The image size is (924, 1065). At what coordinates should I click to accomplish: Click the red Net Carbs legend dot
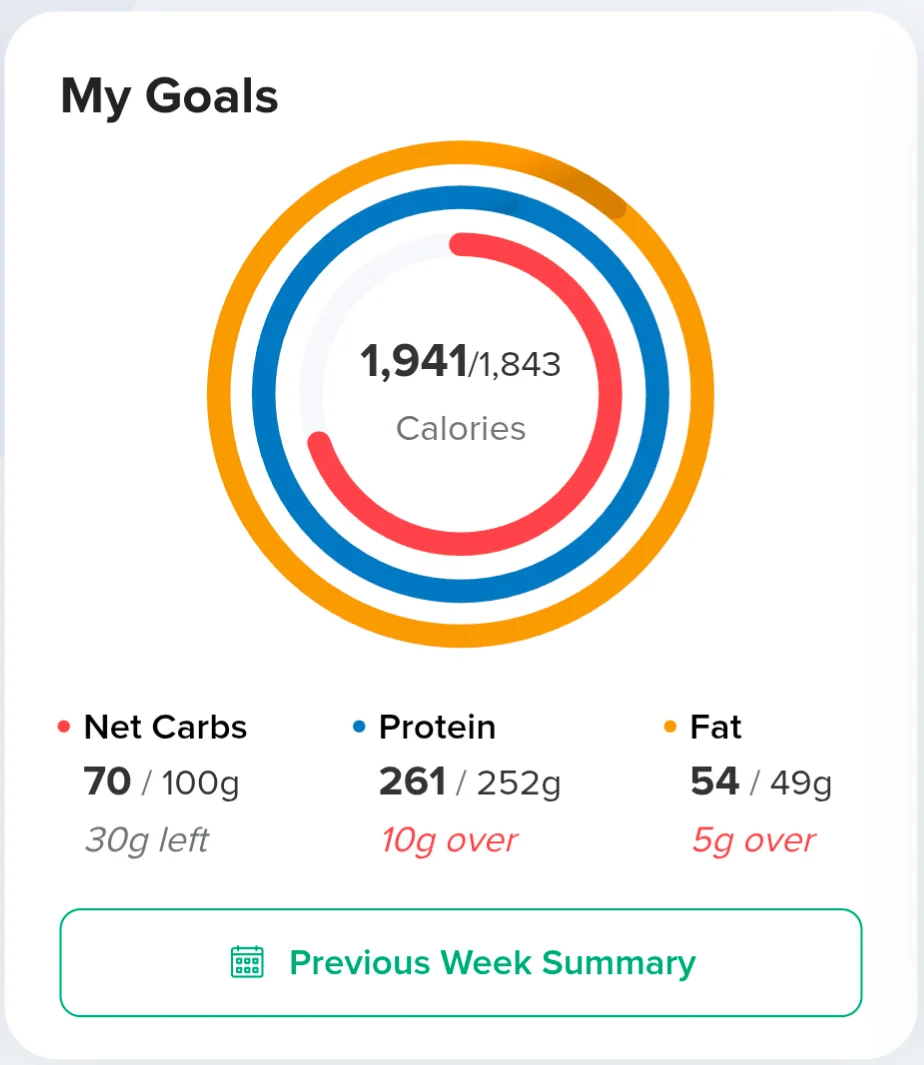pos(64,727)
